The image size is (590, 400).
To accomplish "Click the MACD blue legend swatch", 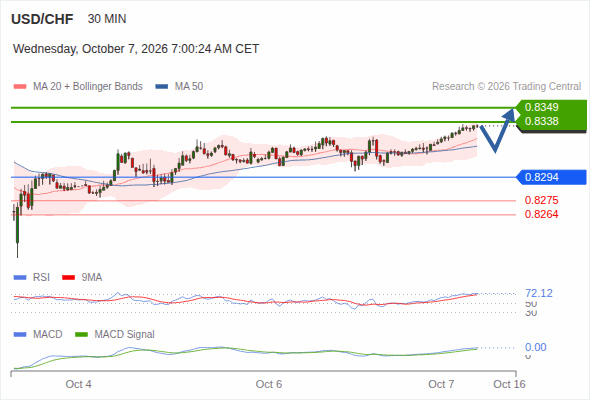I will [20, 335].
